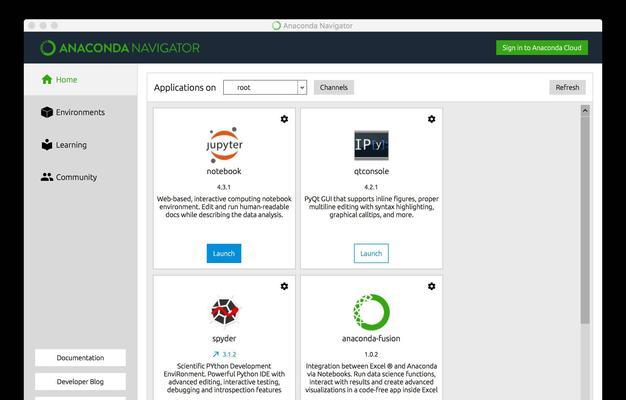
Task: Click the 'spyder' app name
Action: click(224, 339)
